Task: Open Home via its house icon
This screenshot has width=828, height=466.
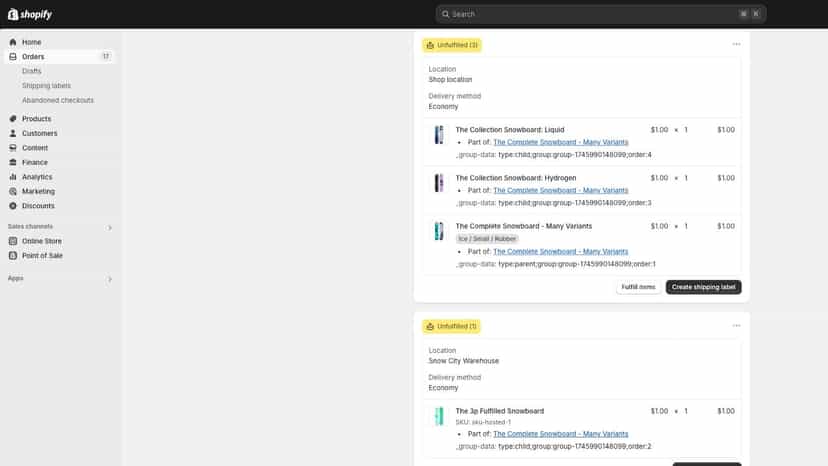Action: click(x=13, y=42)
